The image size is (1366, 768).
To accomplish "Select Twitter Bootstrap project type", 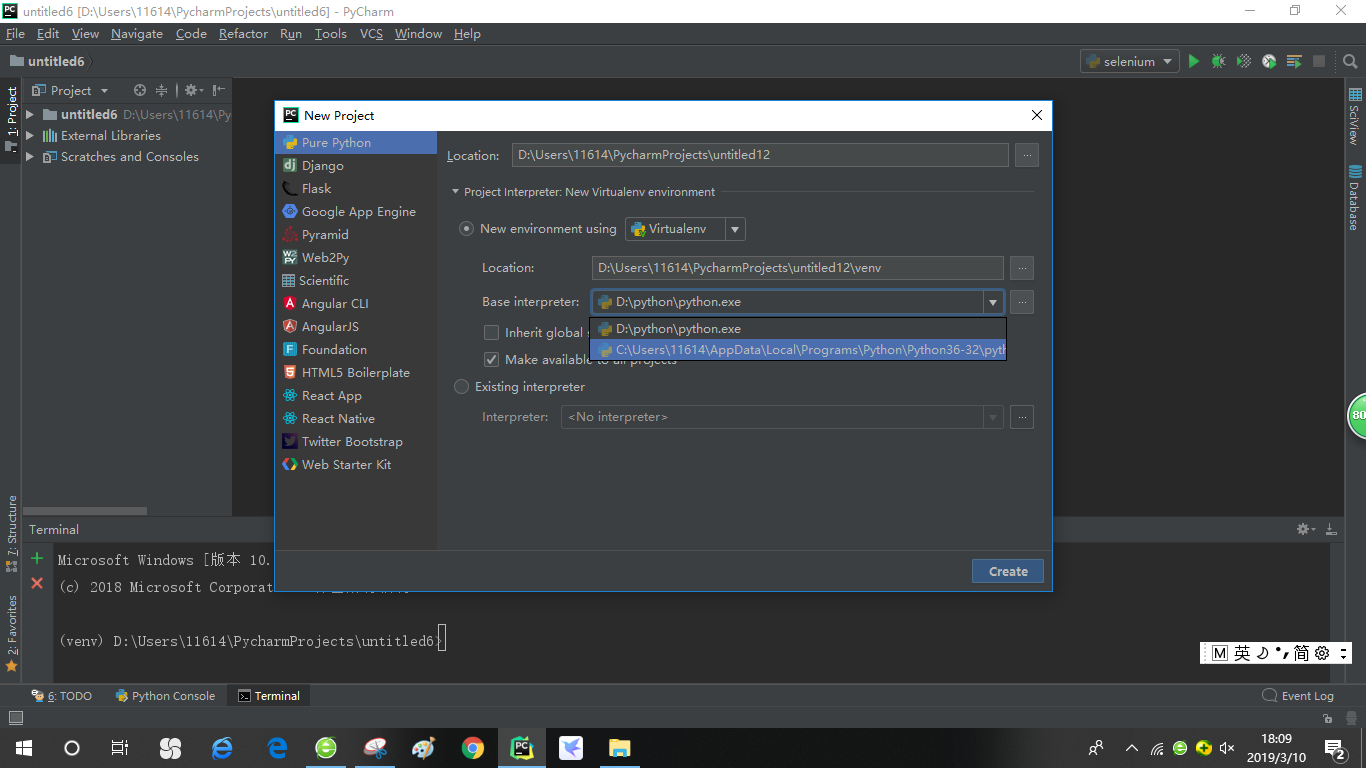I will [x=356, y=442].
